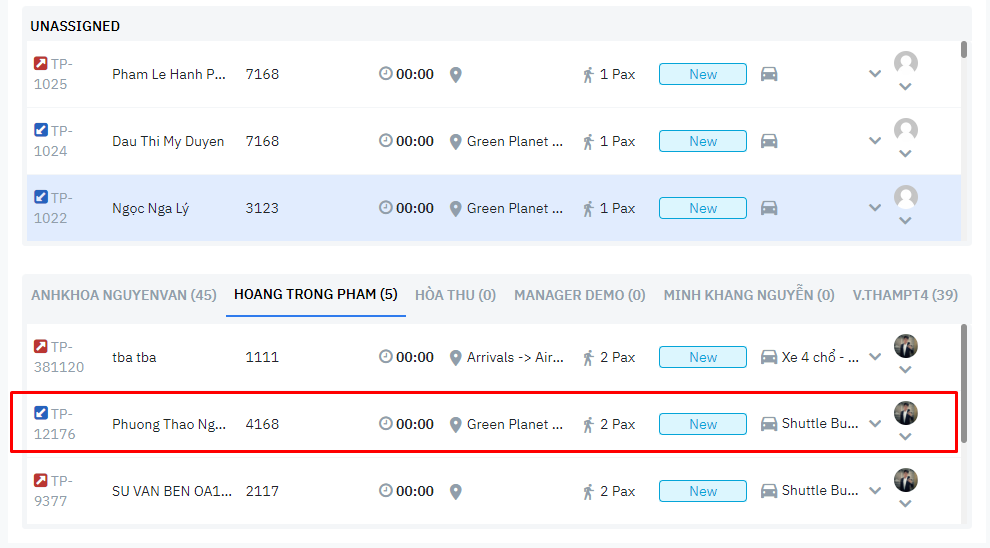
Task: Expand the chevron right of Shuttle Bus in Phuong Thao row
Action: 875,424
